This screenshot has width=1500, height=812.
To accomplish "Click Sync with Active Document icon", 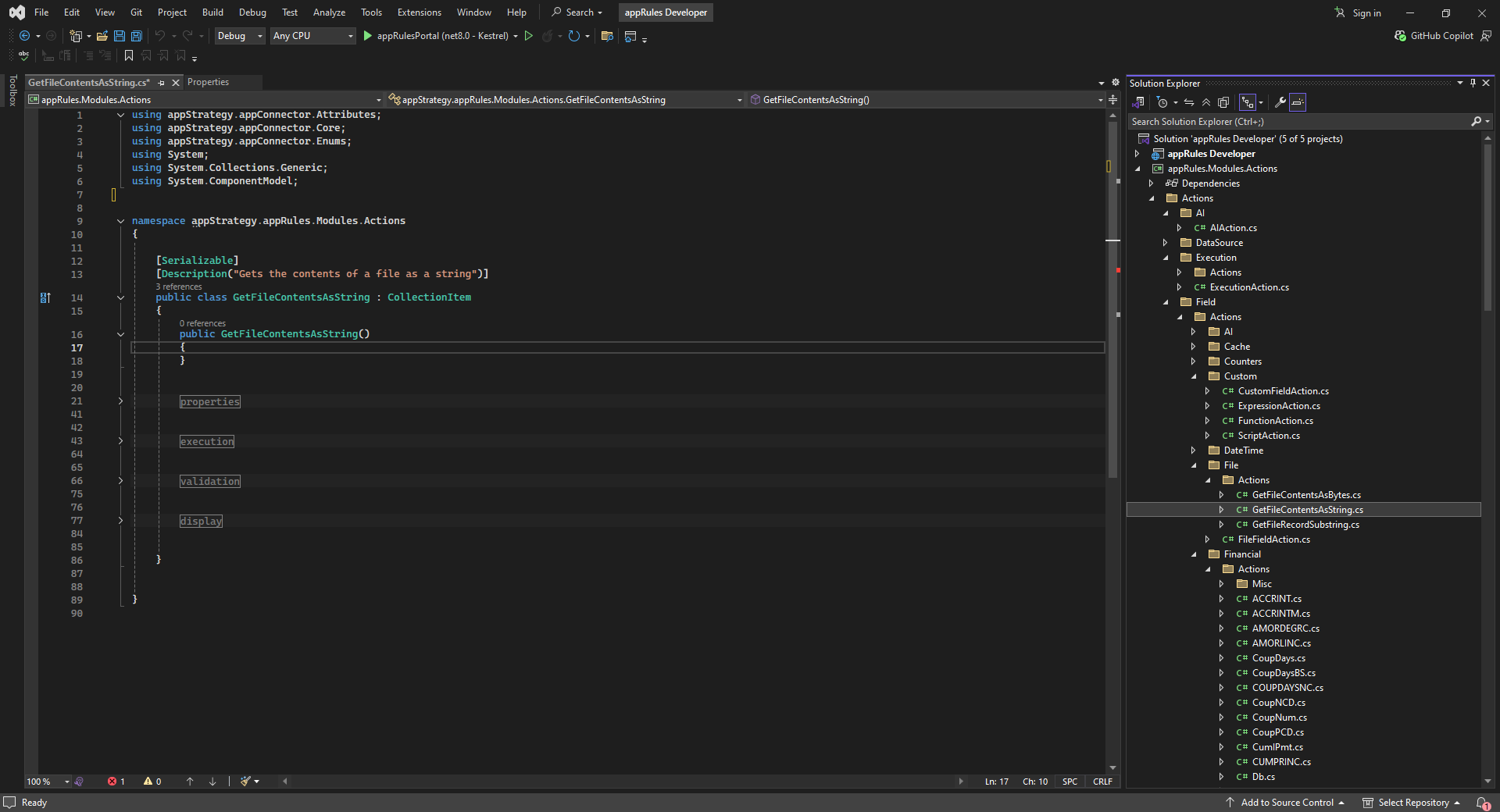I will point(1189,102).
